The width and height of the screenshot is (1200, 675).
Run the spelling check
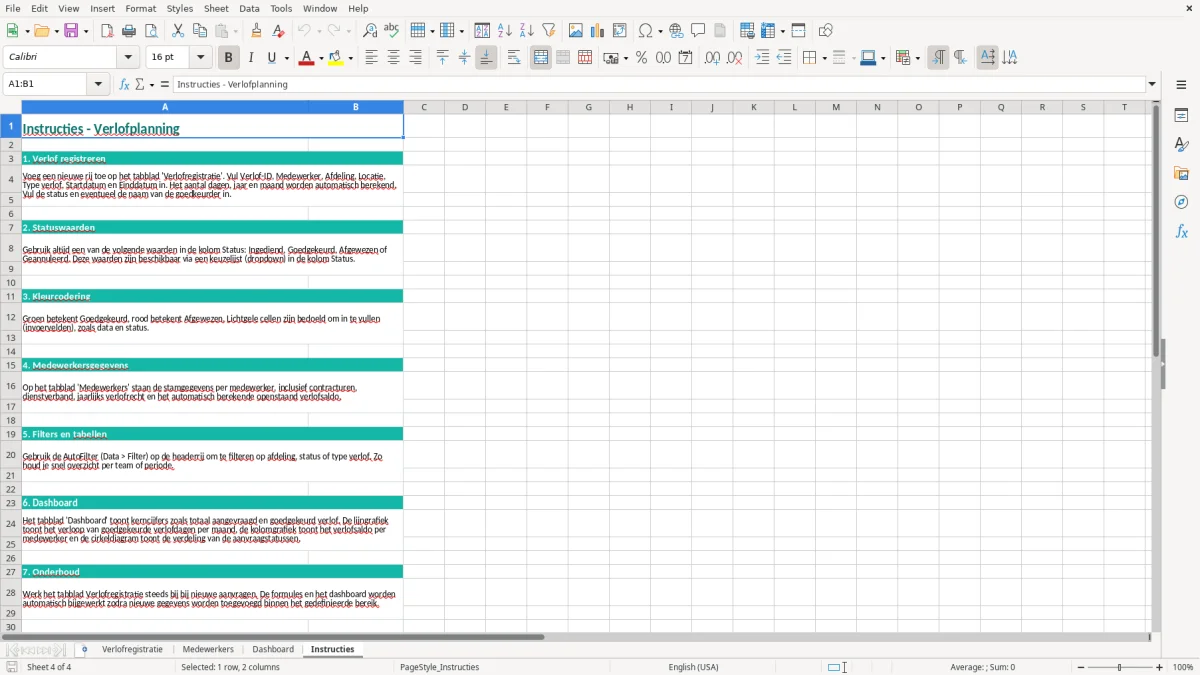click(392, 31)
